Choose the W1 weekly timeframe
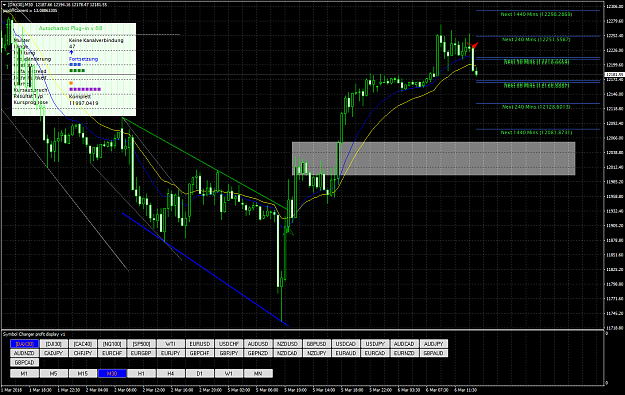Image resolution: width=625 pixels, height=395 pixels. click(x=229, y=373)
